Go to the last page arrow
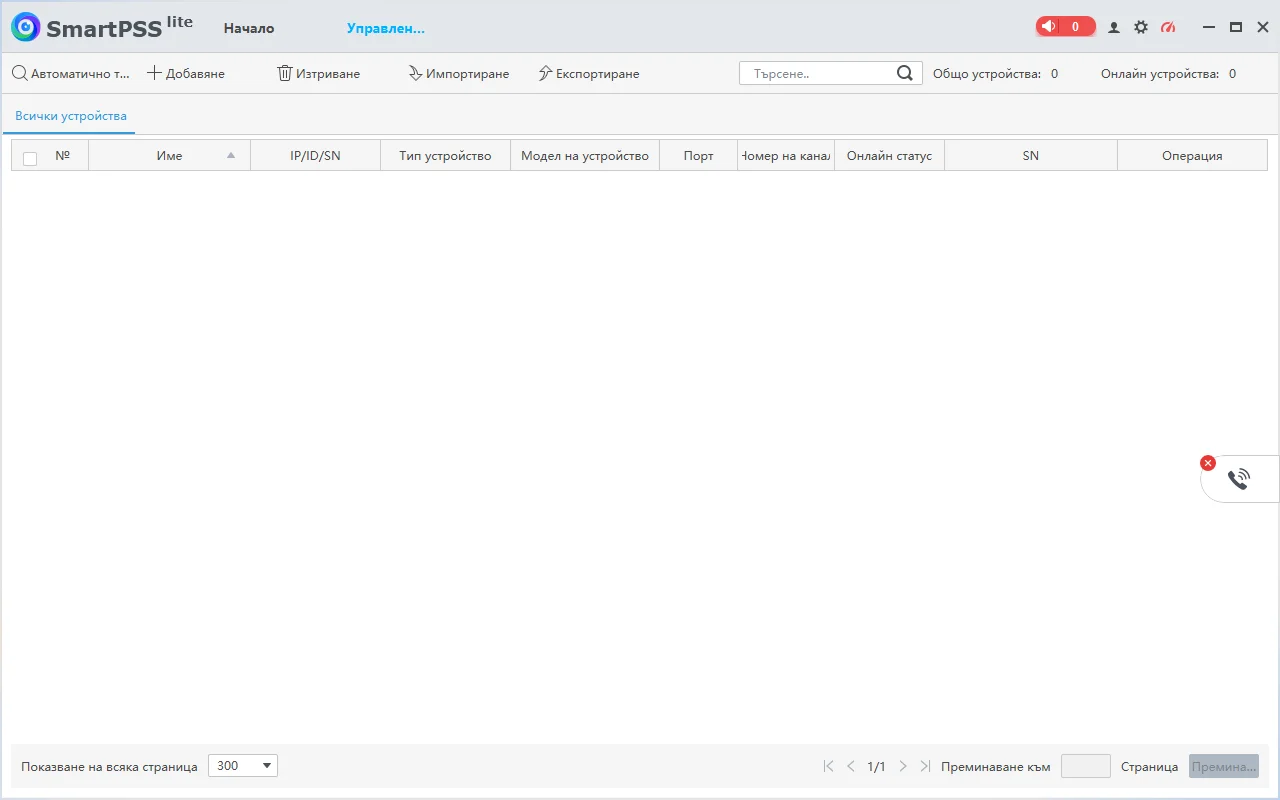The image size is (1280, 800). click(x=925, y=766)
